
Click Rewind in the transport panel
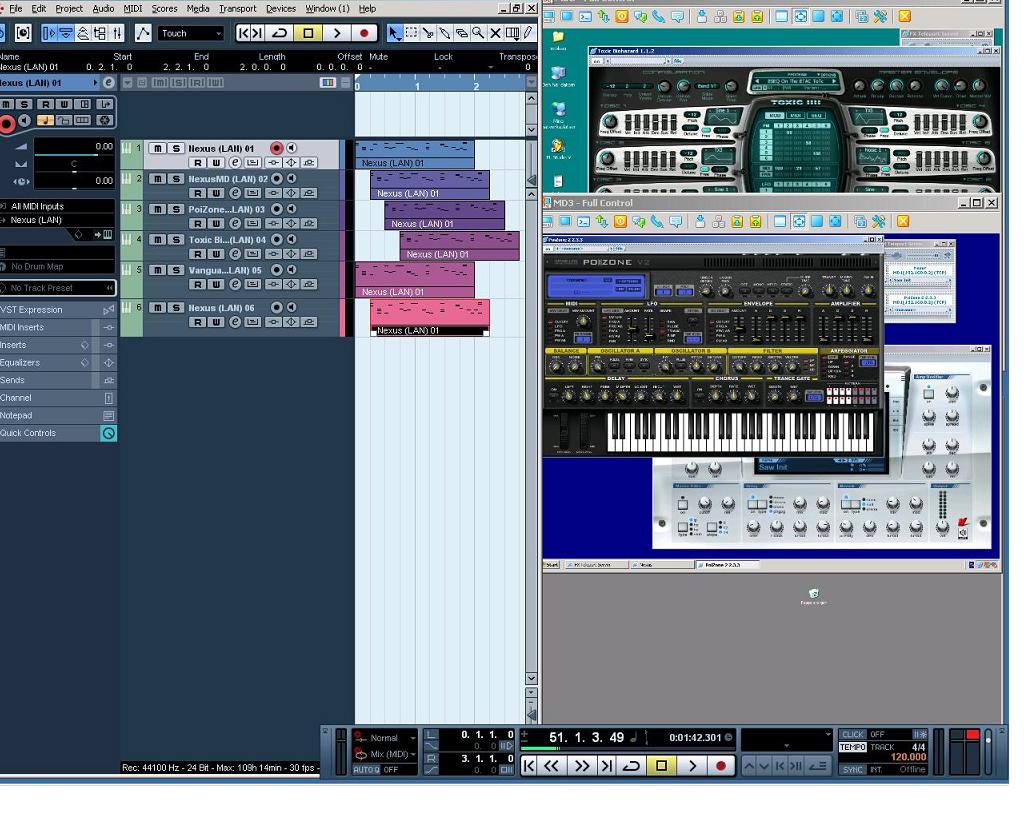tap(552, 766)
